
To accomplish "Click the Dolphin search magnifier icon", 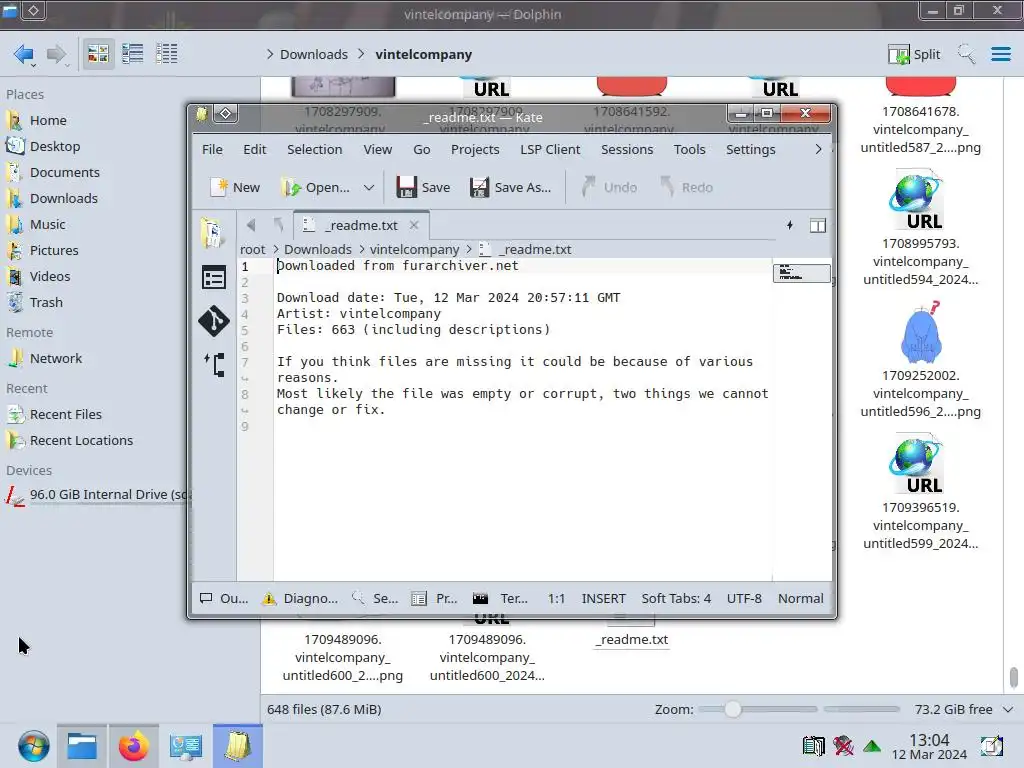I will 966,54.
